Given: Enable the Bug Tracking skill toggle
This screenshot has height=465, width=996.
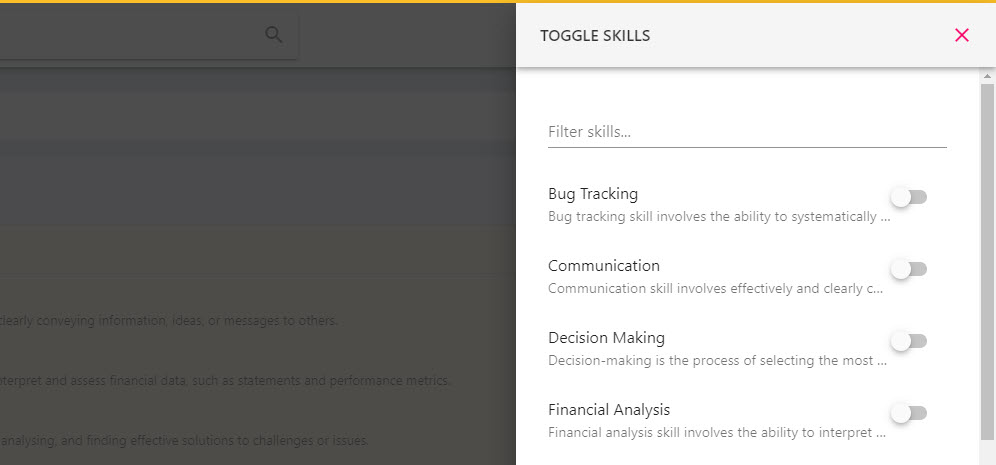Looking at the screenshot, I should pyautogui.click(x=909, y=198).
